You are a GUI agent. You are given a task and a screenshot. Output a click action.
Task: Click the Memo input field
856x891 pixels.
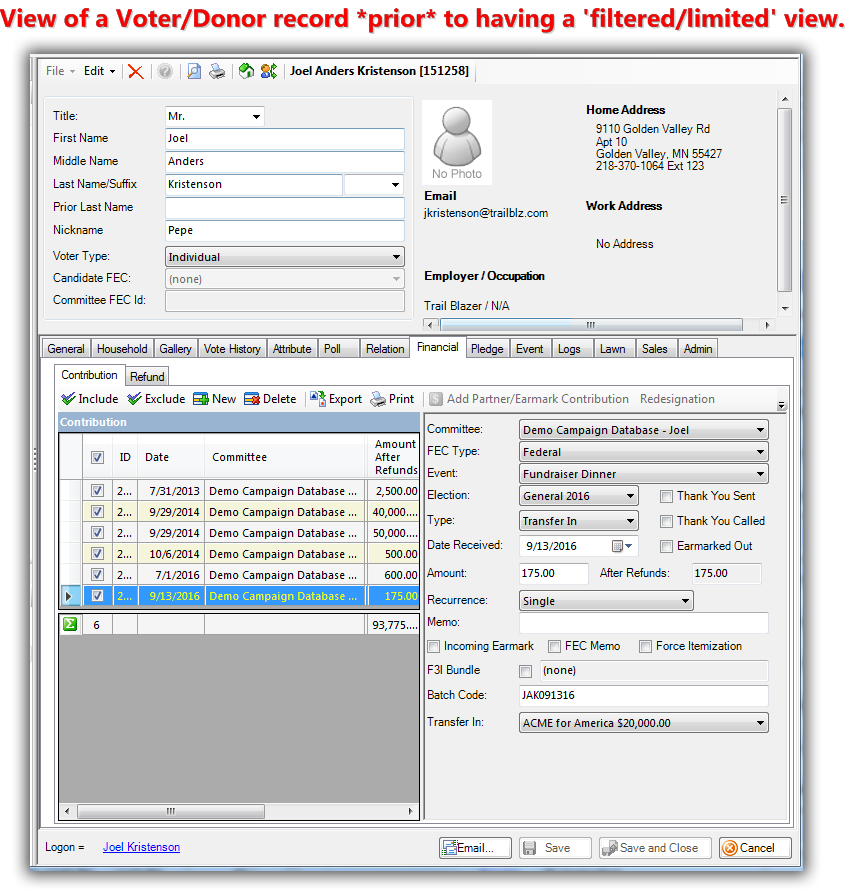click(x=643, y=623)
